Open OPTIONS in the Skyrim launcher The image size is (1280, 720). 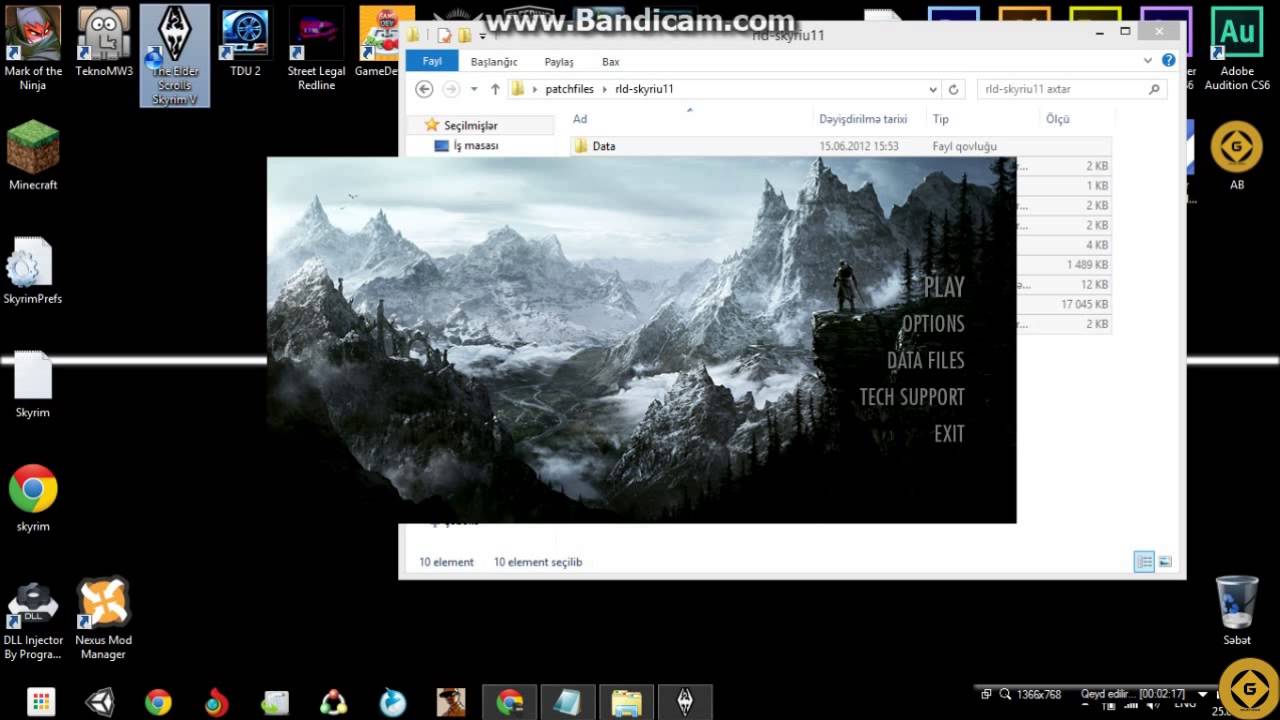932,324
